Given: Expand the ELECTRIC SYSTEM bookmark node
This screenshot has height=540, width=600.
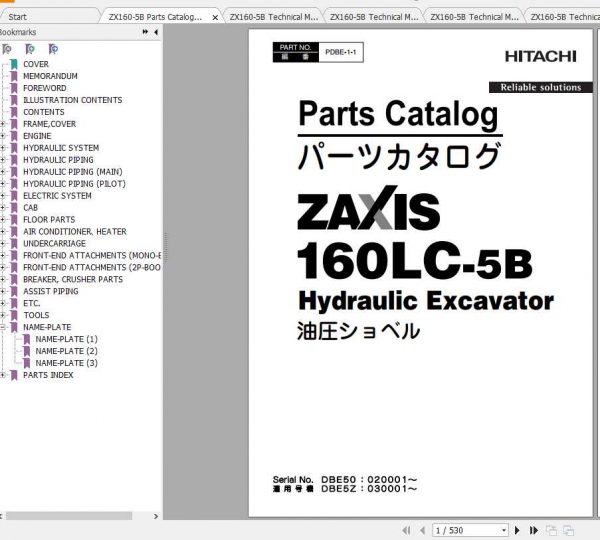Looking at the screenshot, I should click(2, 196).
